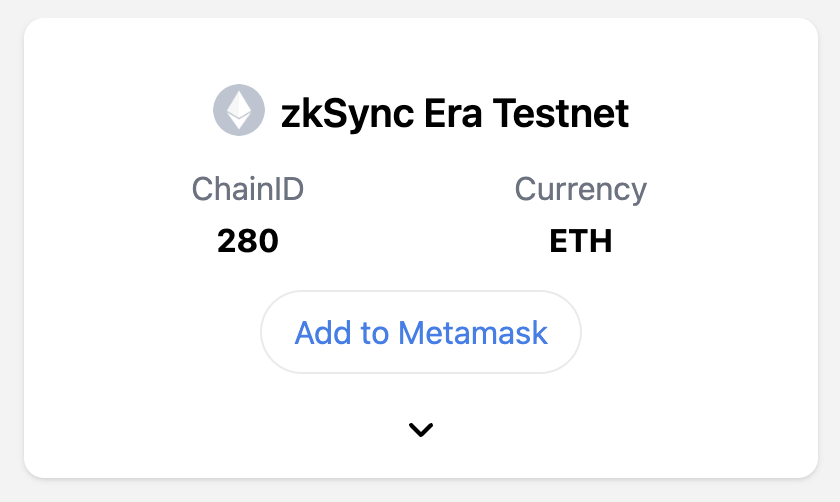Show more network info via the chevron arrow
This screenshot has height=502, width=840.
[421, 430]
